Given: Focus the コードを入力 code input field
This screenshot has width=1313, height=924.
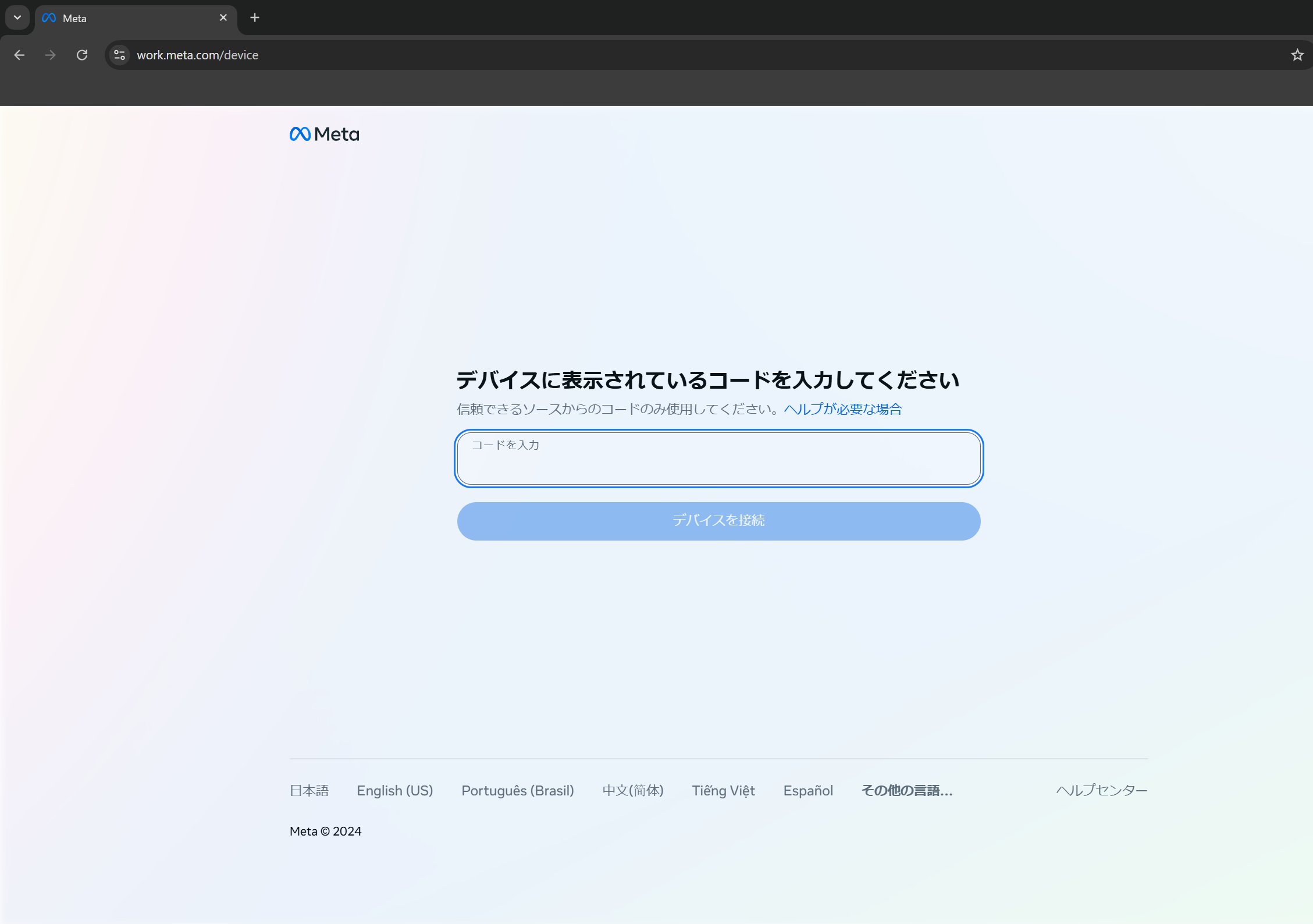Looking at the screenshot, I should pos(718,459).
